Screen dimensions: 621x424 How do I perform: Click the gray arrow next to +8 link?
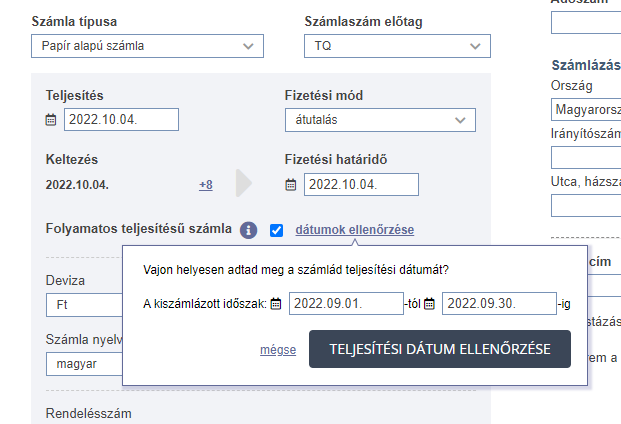(243, 183)
